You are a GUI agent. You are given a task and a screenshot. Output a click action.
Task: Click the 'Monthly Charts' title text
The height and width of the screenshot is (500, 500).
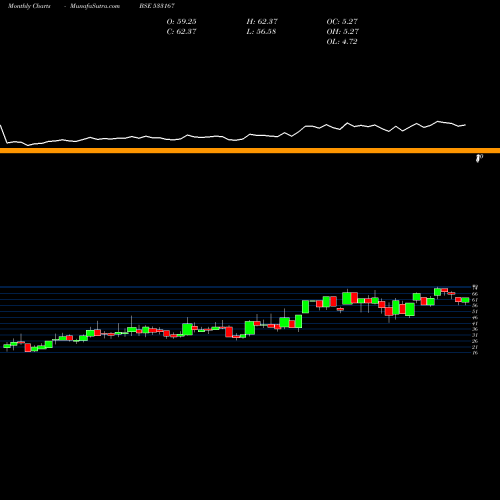29,6
